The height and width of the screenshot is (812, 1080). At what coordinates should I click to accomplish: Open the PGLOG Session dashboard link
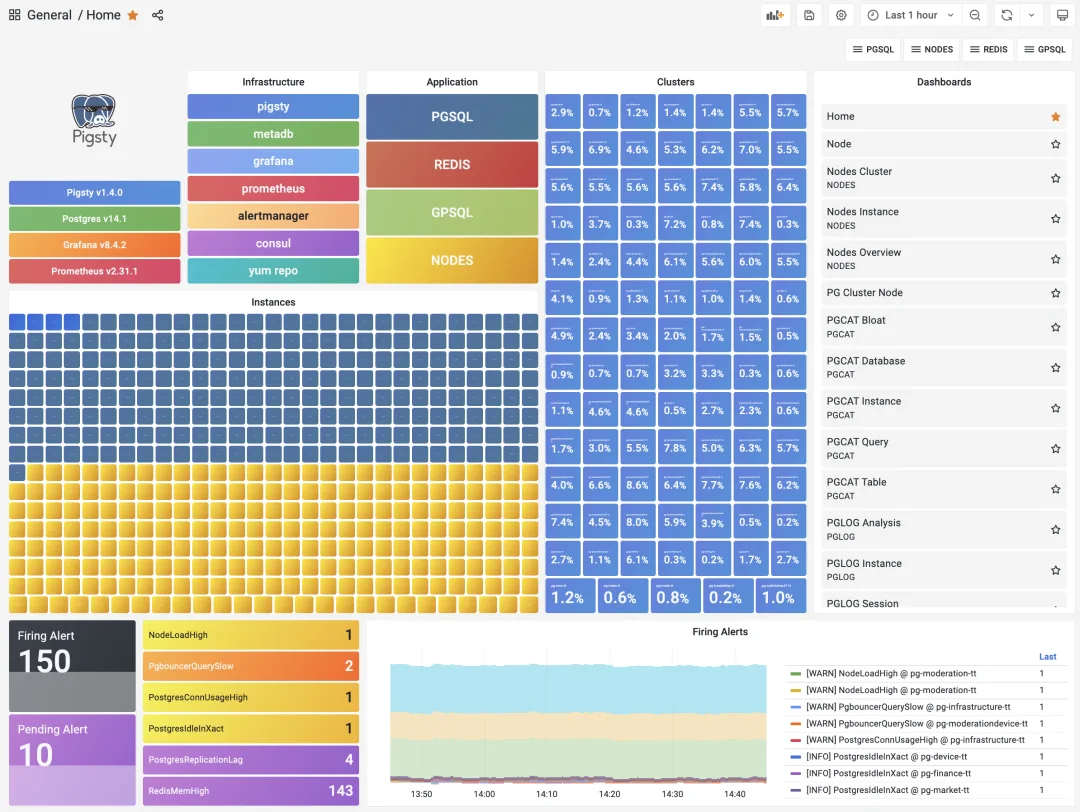pos(862,603)
